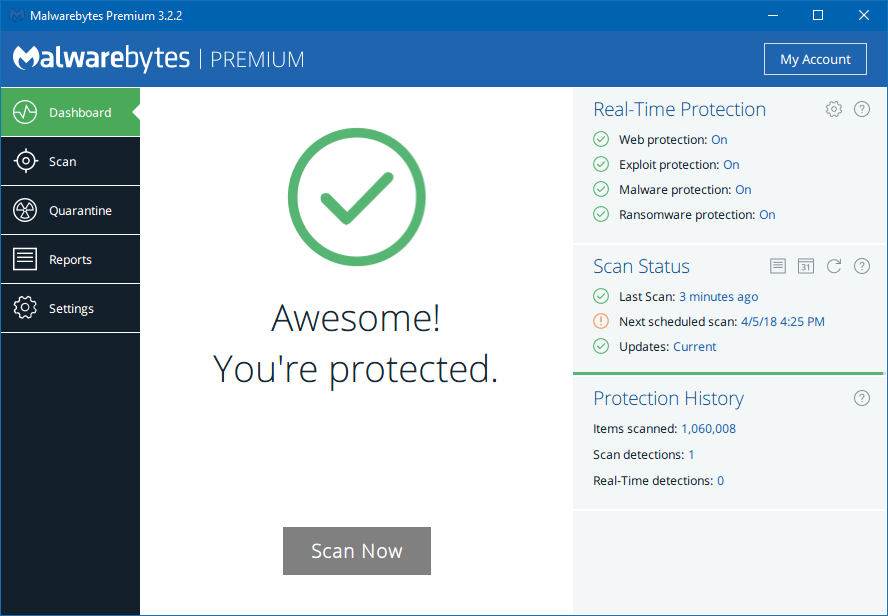Toggle Web protection off
Viewport: 888px width, 616px height.
(x=719, y=139)
